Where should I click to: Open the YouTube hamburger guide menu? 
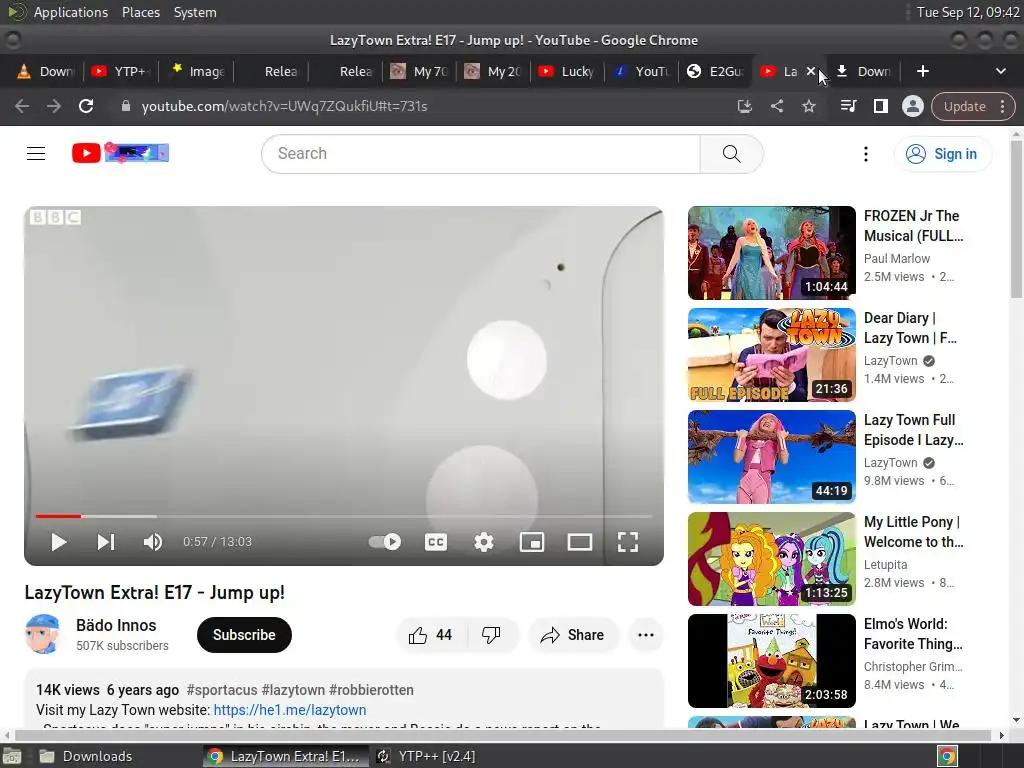[36, 153]
